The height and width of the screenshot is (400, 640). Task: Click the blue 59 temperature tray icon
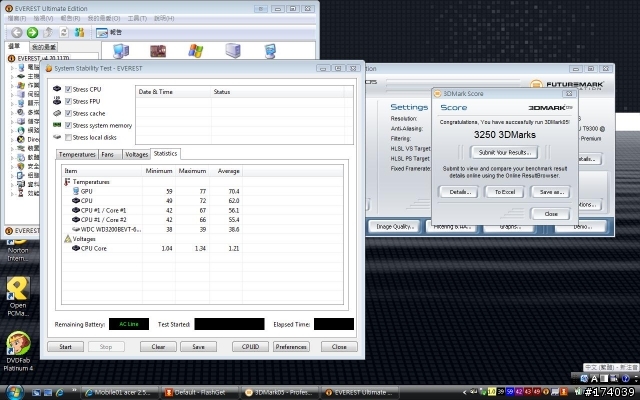pyautogui.click(x=510, y=392)
